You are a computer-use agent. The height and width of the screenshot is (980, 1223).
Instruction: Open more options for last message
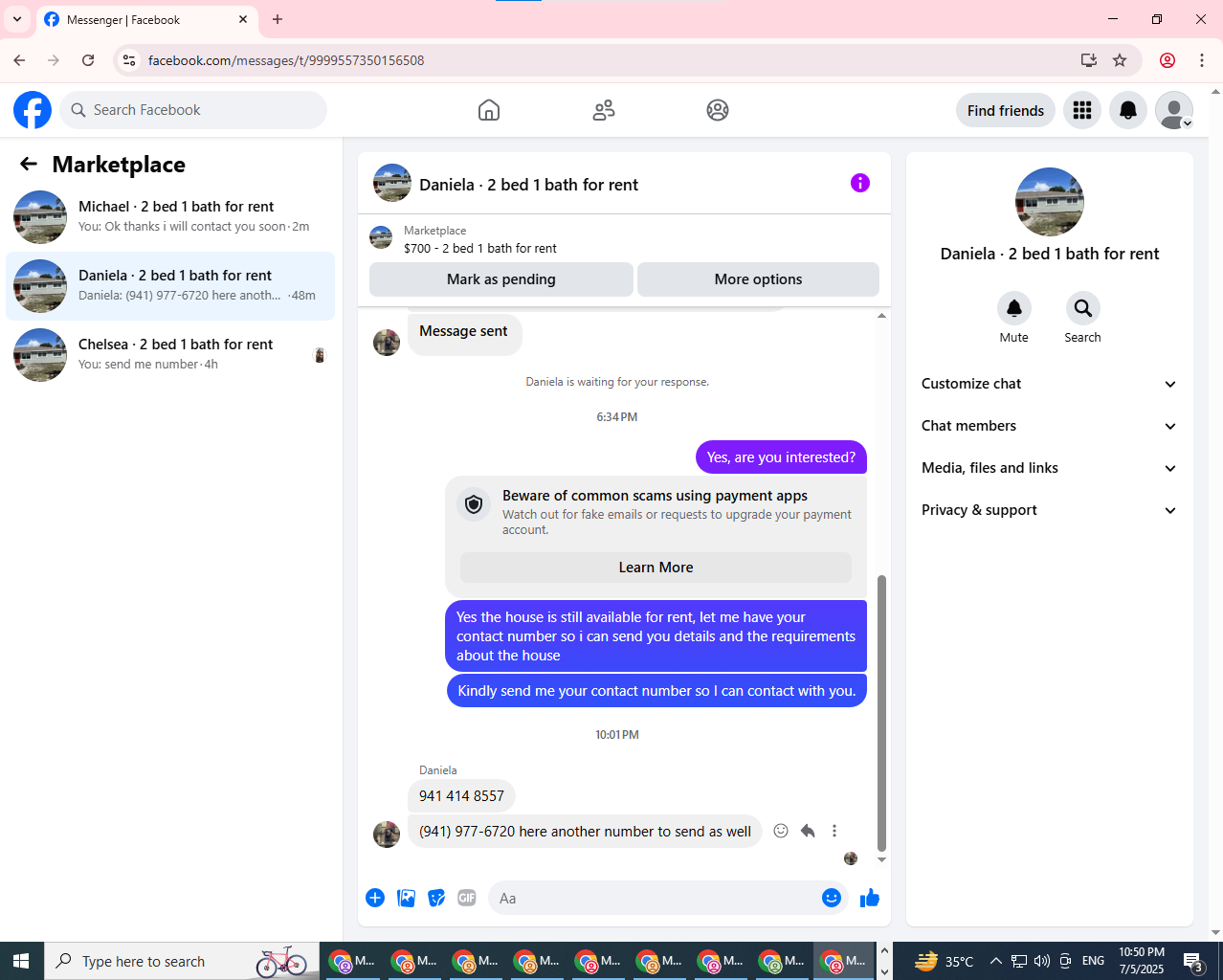tap(834, 831)
